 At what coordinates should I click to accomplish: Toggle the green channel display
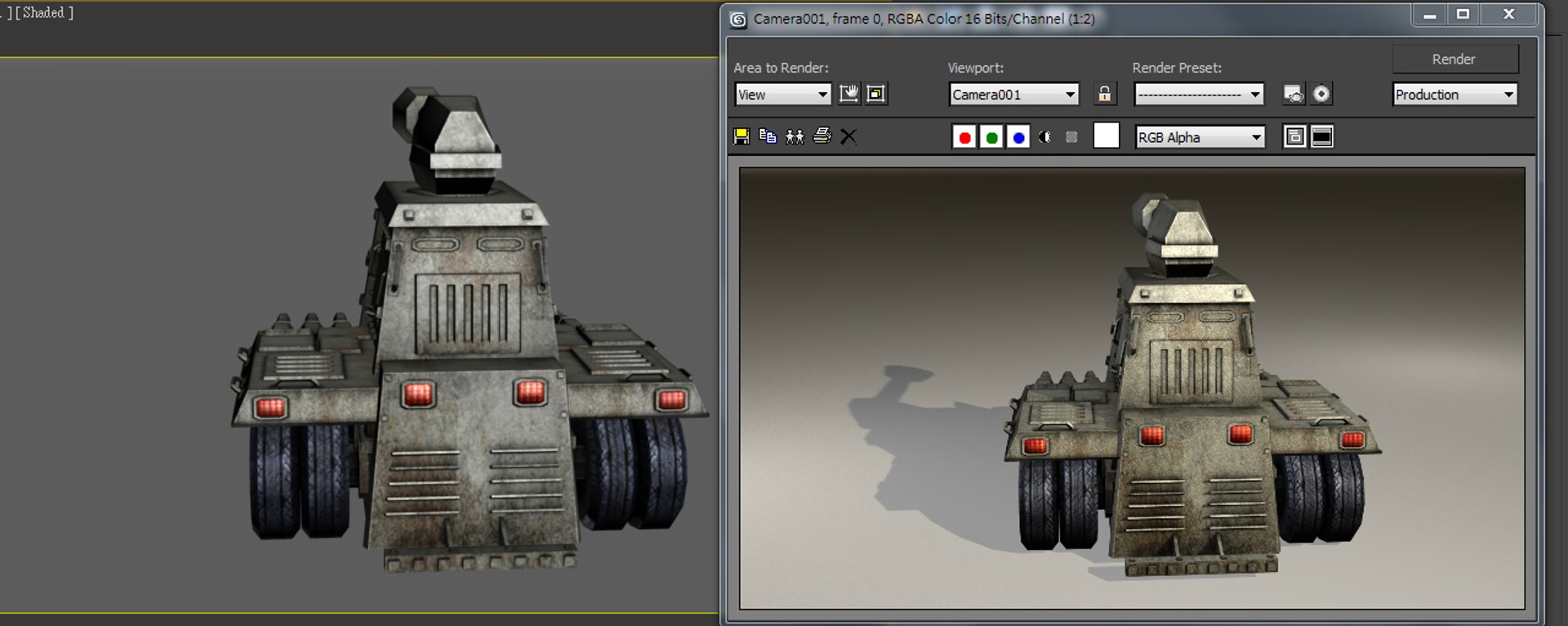point(991,137)
